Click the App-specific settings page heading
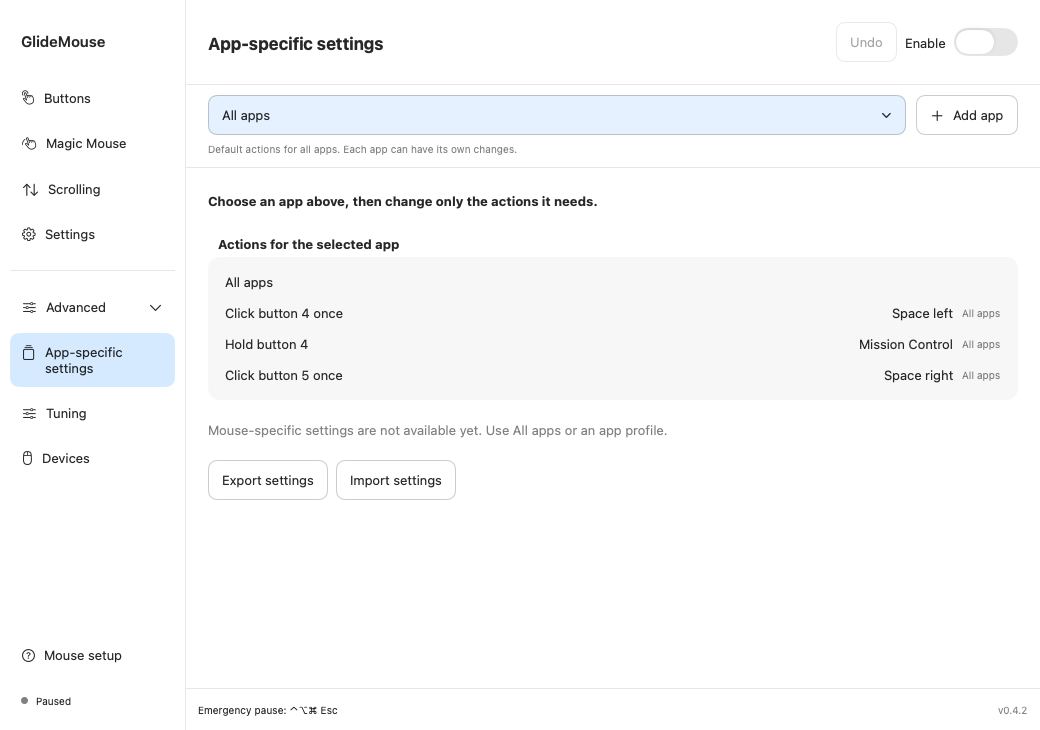The width and height of the screenshot is (1040, 730). click(295, 44)
